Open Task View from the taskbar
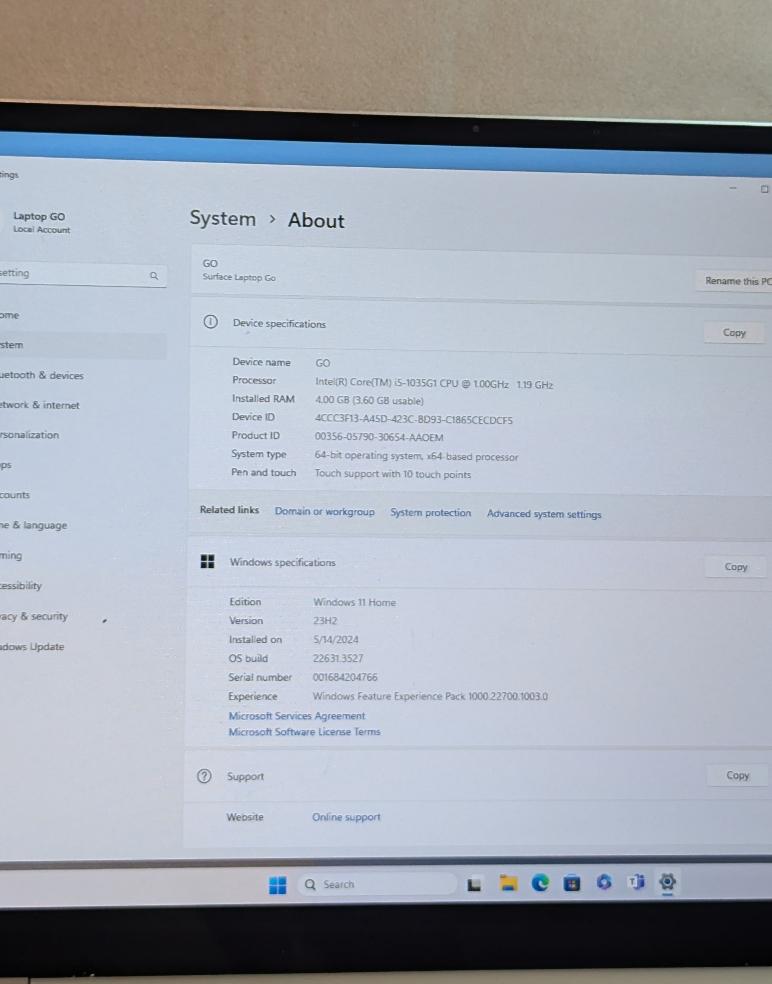The height and width of the screenshot is (984, 772). coord(474,884)
